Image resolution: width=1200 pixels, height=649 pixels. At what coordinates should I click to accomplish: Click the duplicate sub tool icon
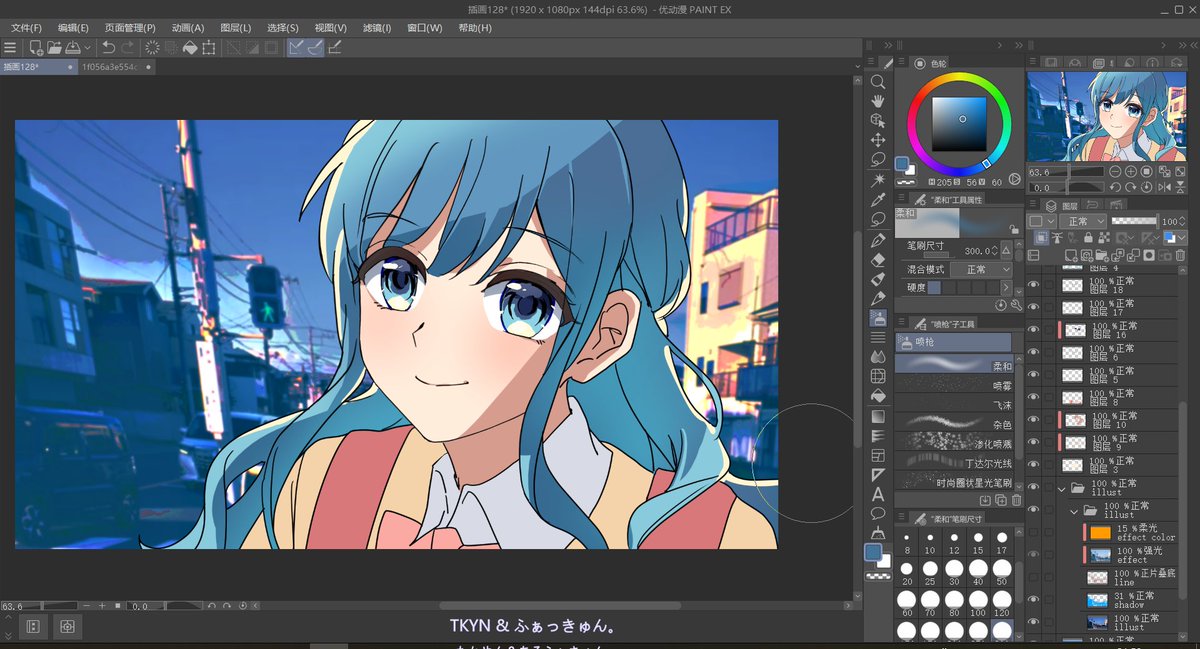point(1001,500)
